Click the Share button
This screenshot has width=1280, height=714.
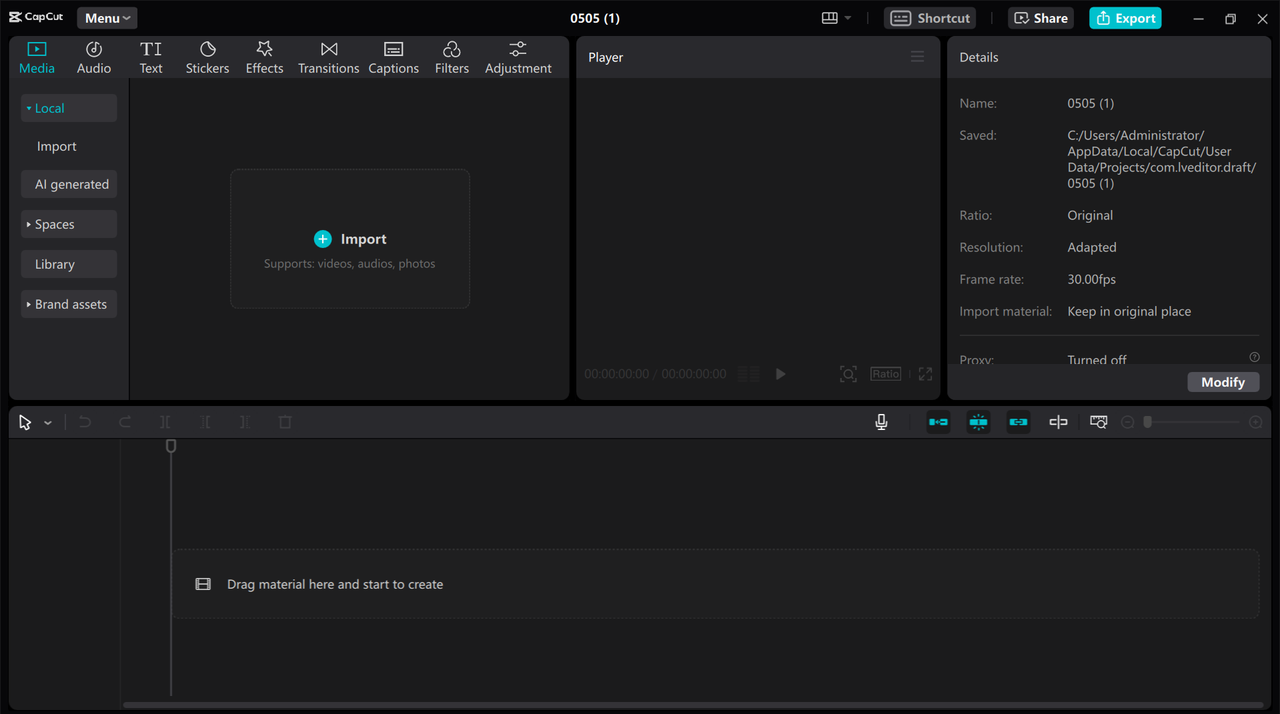coord(1040,18)
